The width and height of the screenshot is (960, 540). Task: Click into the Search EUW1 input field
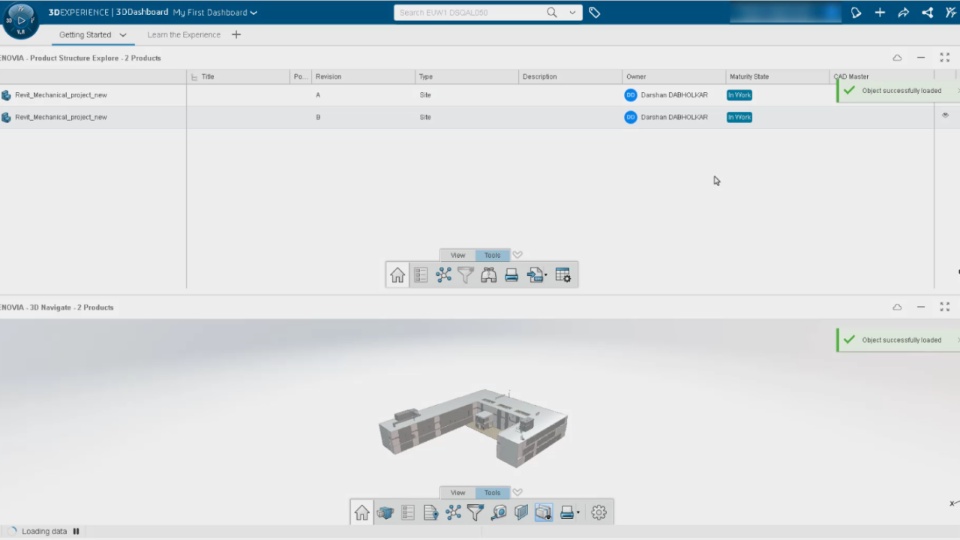coord(468,12)
